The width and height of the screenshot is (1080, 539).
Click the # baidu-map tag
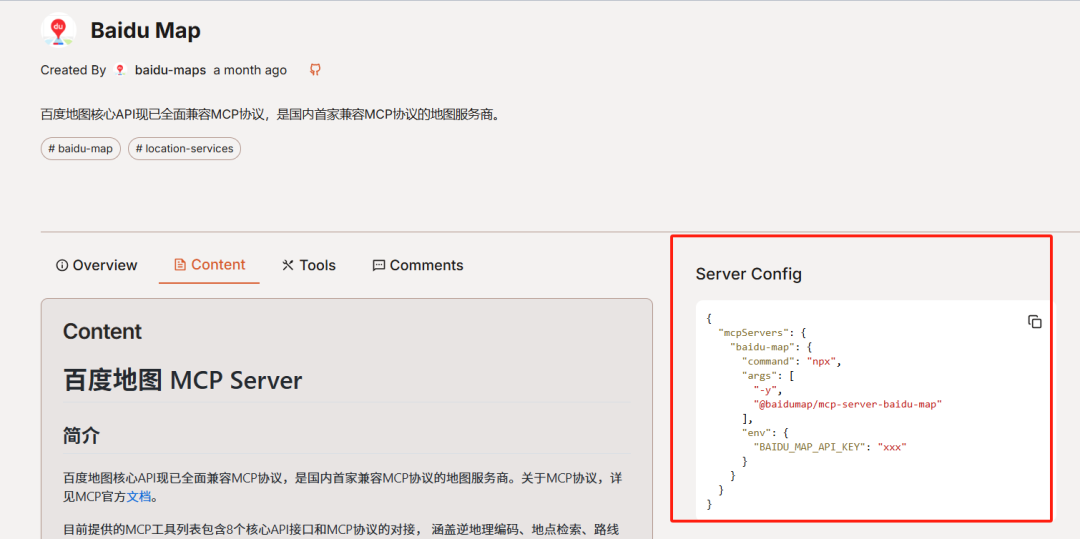click(81, 149)
